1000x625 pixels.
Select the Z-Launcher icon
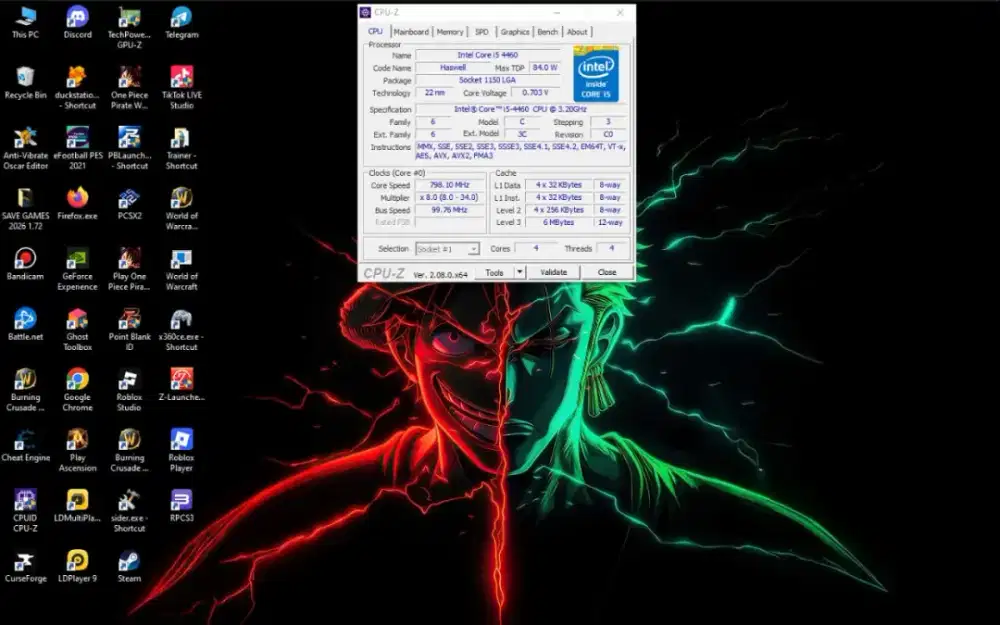click(x=182, y=385)
